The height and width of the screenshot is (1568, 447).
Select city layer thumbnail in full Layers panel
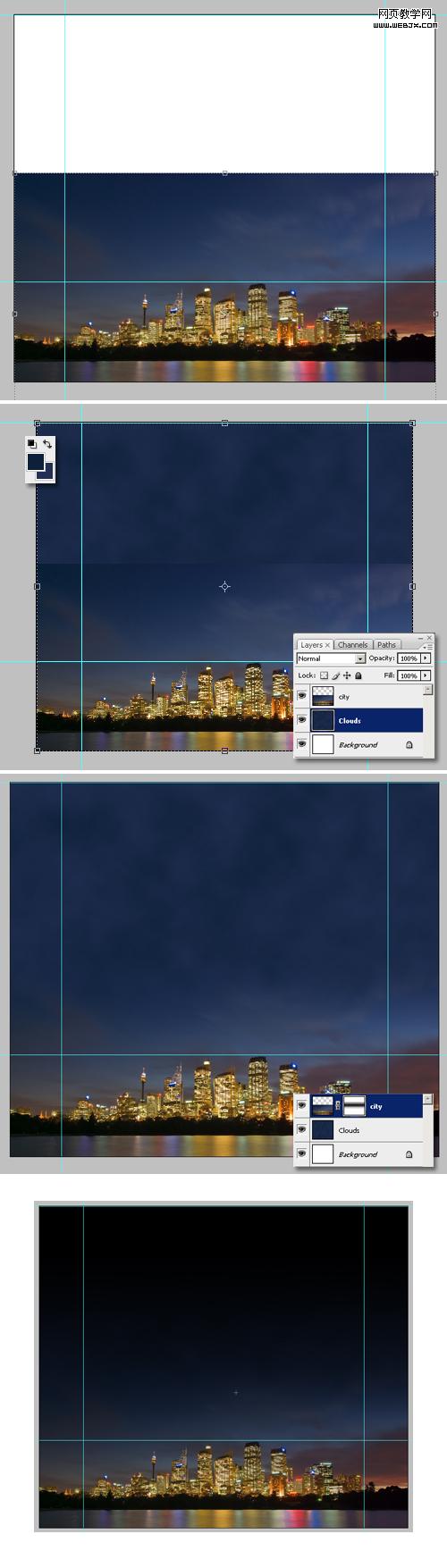point(323,696)
